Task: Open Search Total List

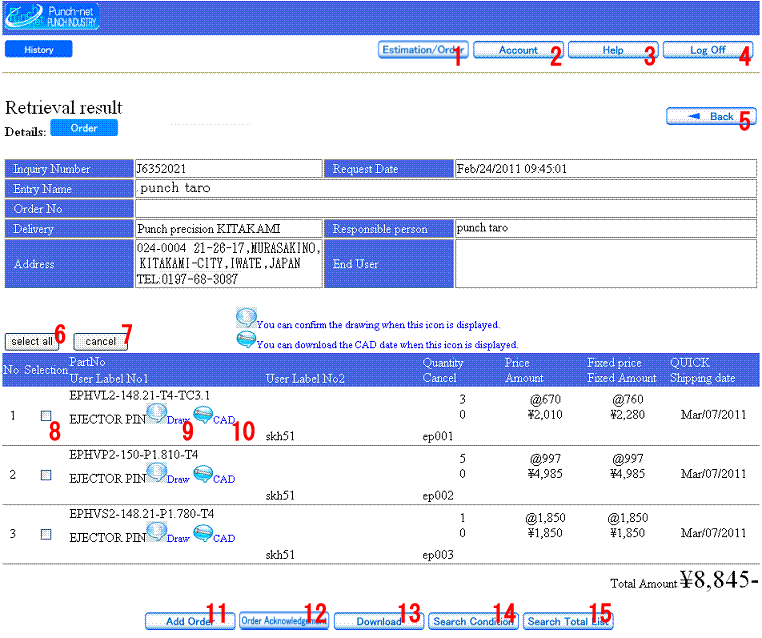Action: [568, 621]
